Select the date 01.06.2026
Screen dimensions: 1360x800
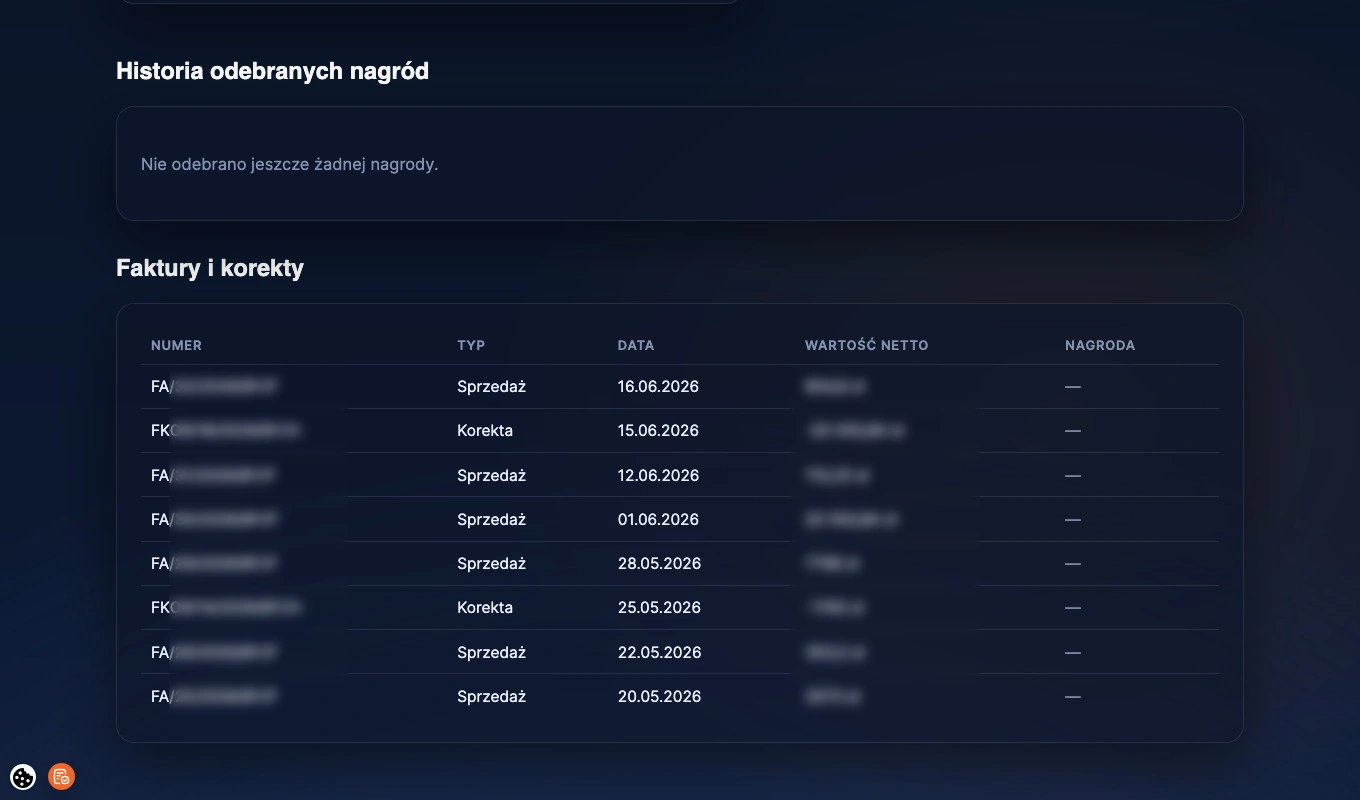pos(658,519)
